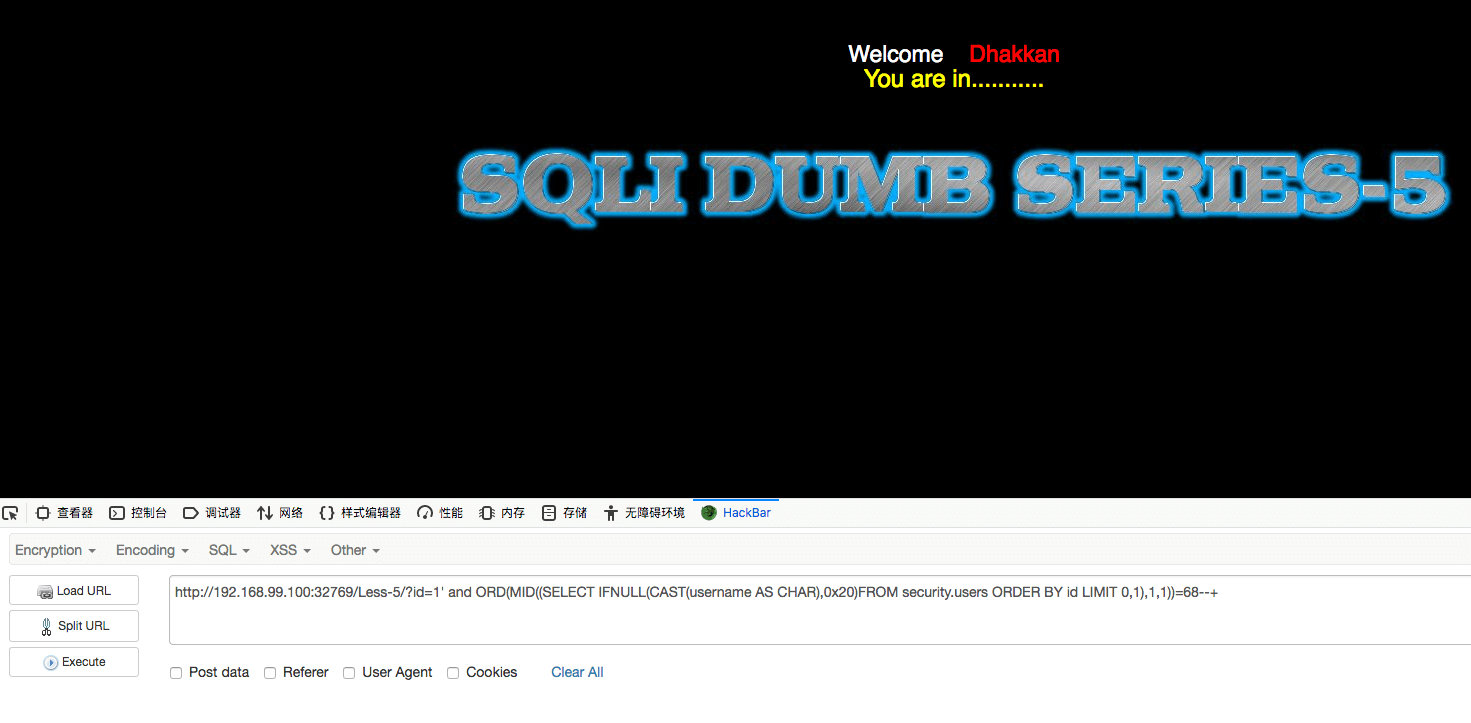Open the Storage (存储) panel
The width and height of the screenshot is (1471, 723).
[564, 513]
